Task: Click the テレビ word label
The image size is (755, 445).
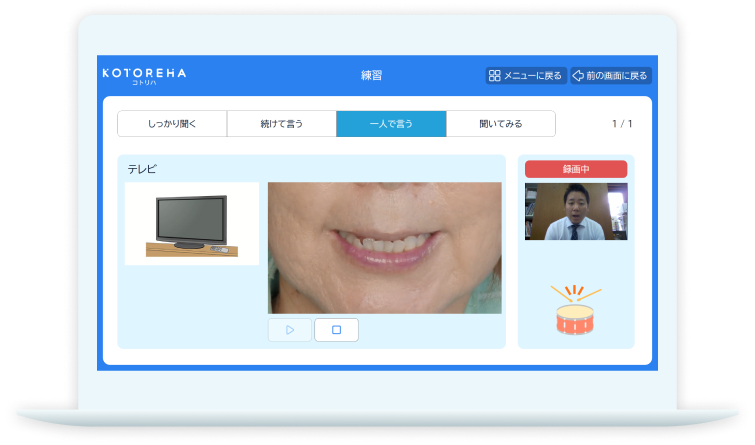Action: coord(142,169)
